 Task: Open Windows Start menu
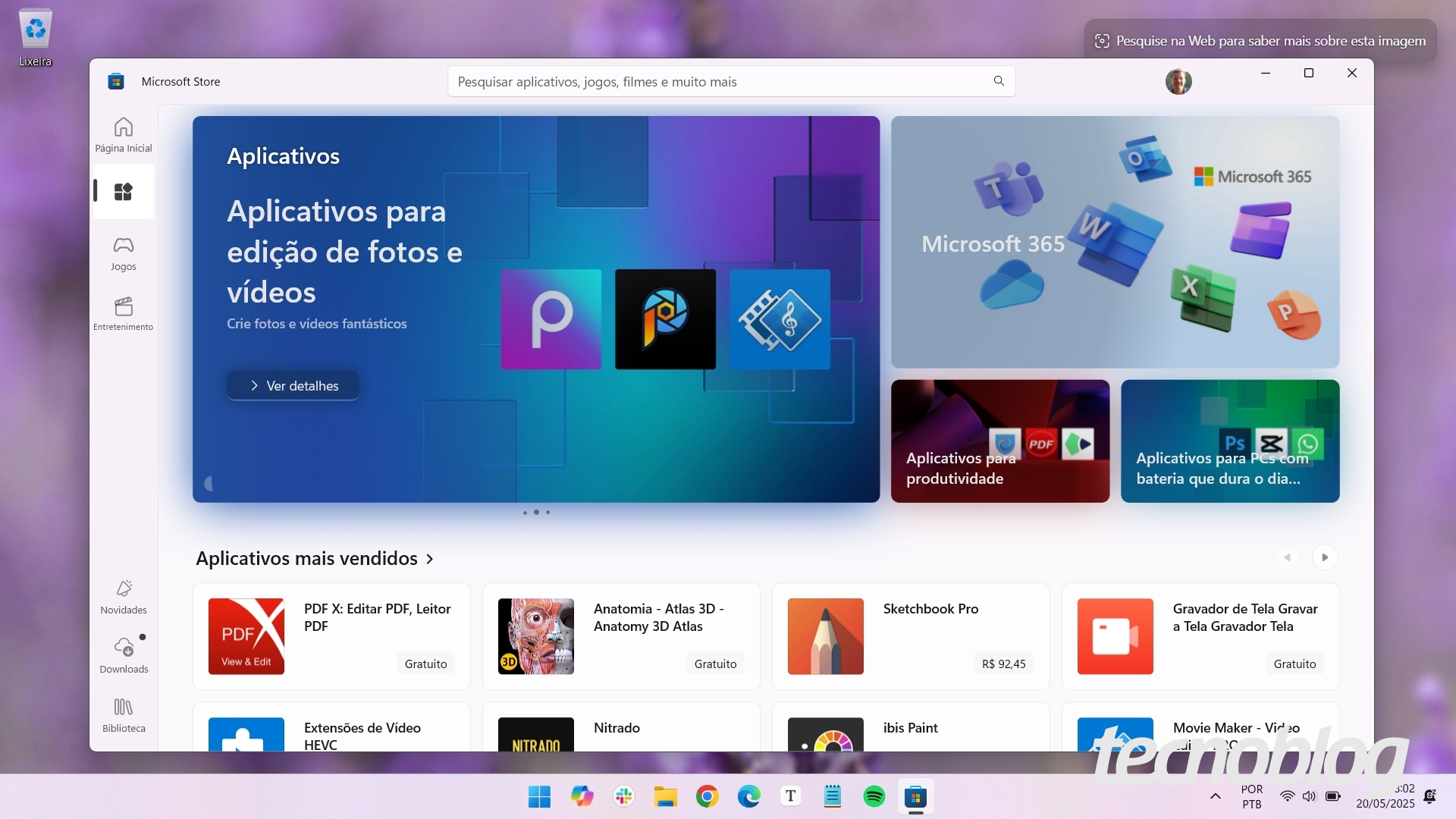(x=539, y=796)
